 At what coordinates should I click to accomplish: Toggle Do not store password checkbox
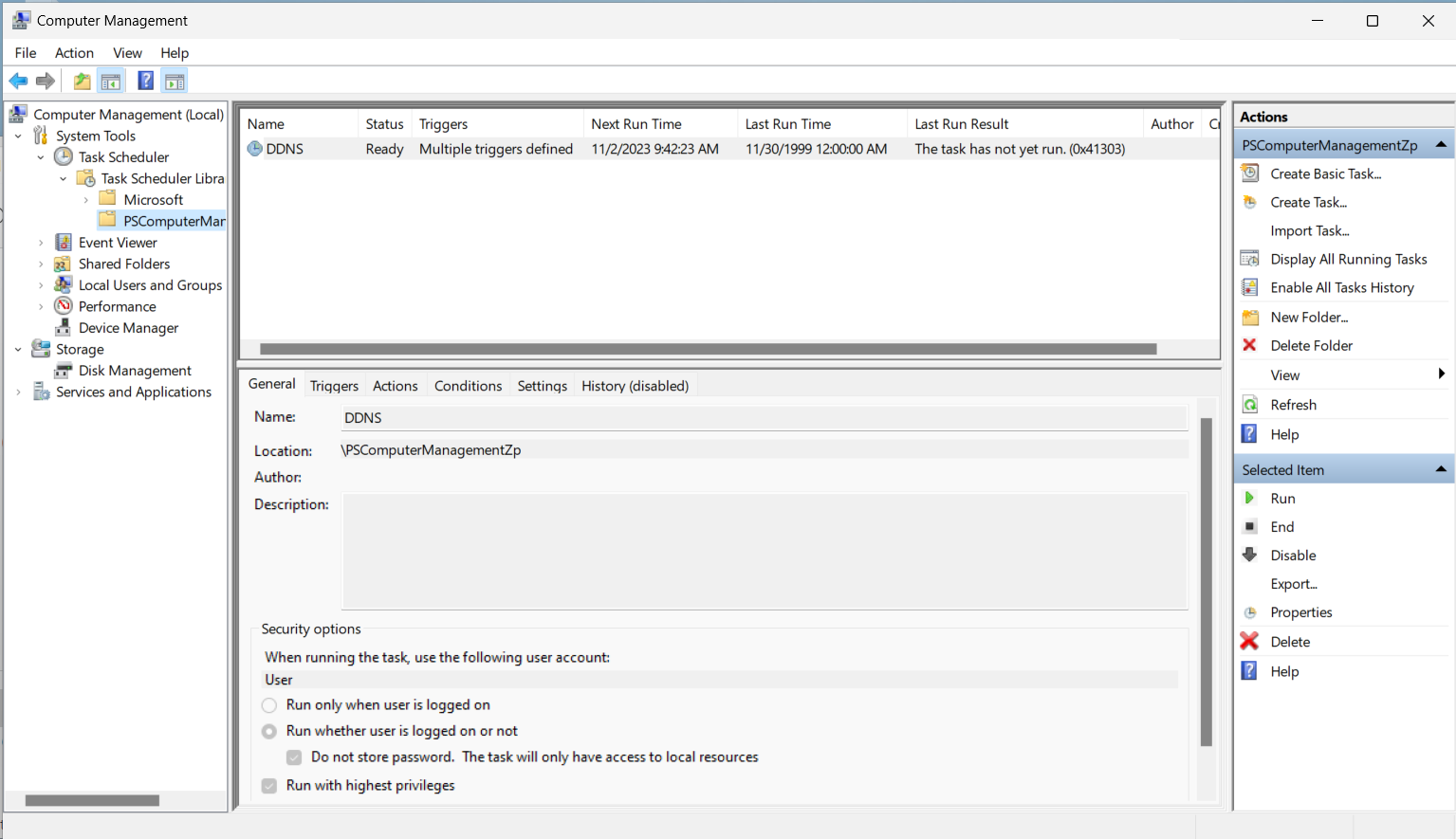(294, 757)
